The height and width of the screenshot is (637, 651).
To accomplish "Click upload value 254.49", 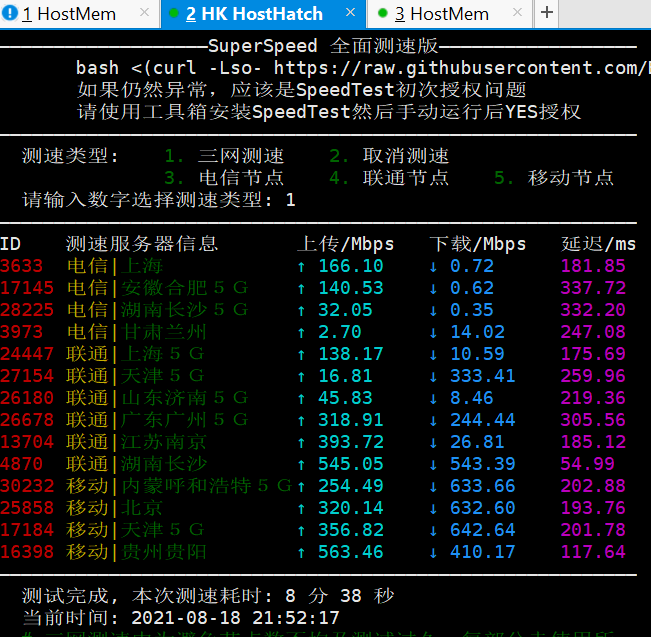I will pos(351,486).
